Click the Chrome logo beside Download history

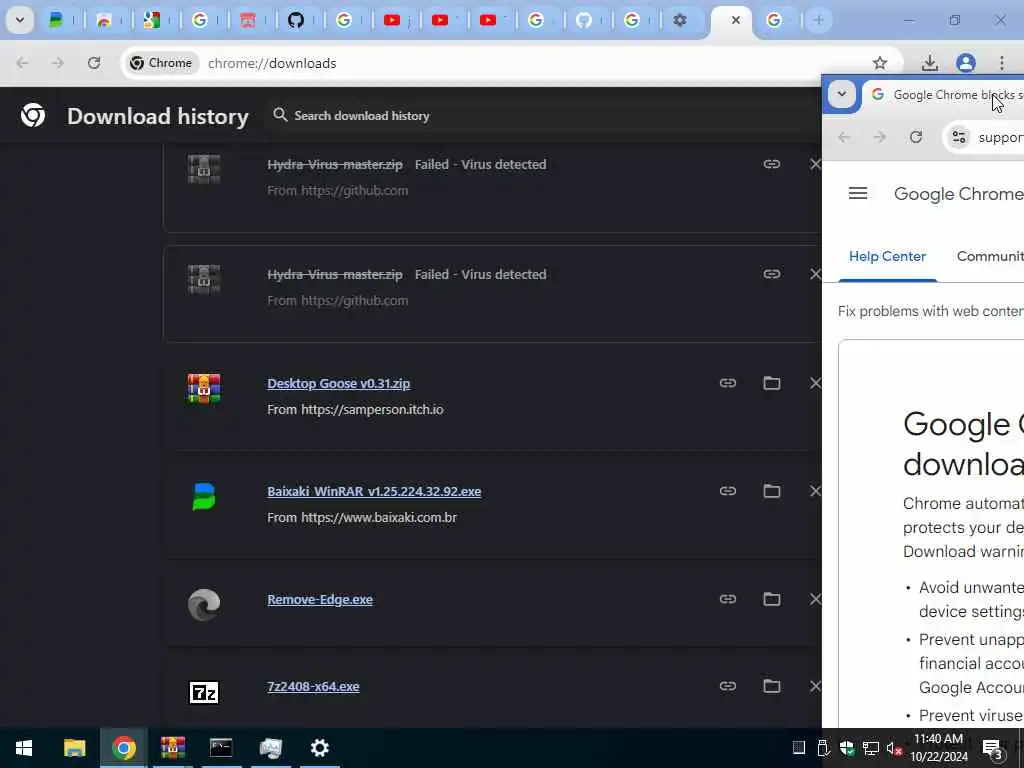coord(33,115)
